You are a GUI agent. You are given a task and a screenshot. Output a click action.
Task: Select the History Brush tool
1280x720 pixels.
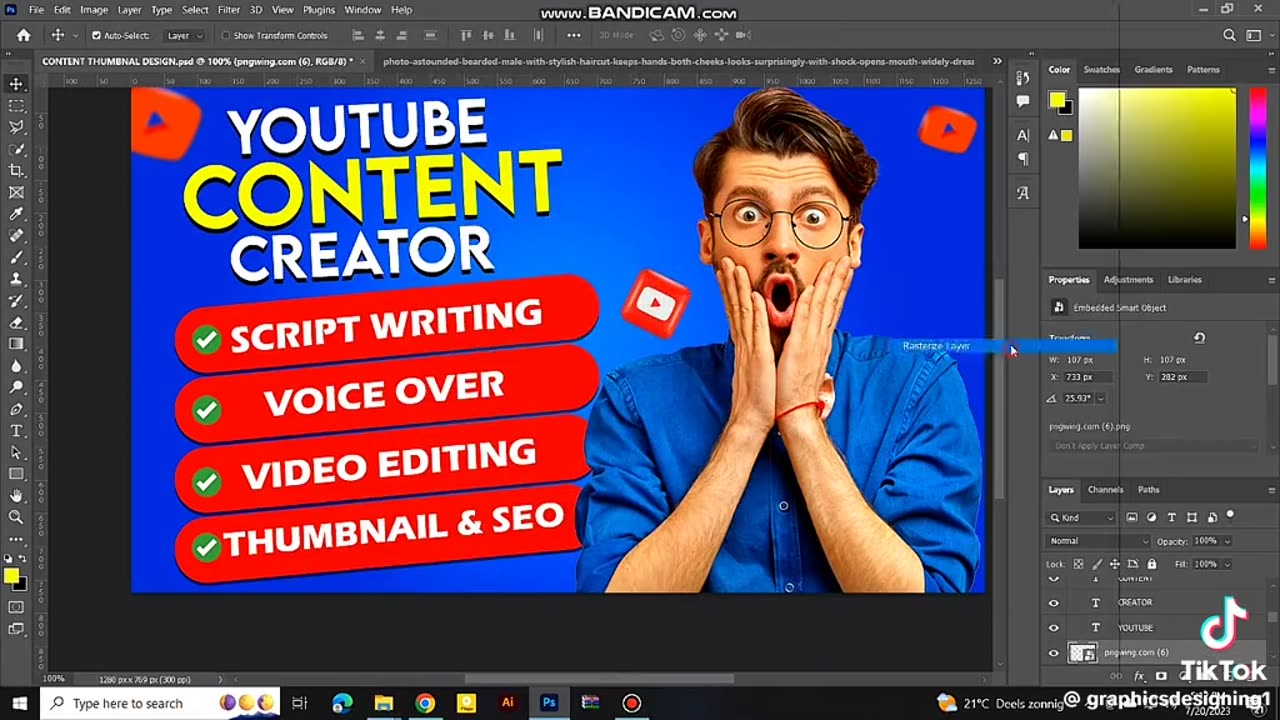pyautogui.click(x=16, y=301)
